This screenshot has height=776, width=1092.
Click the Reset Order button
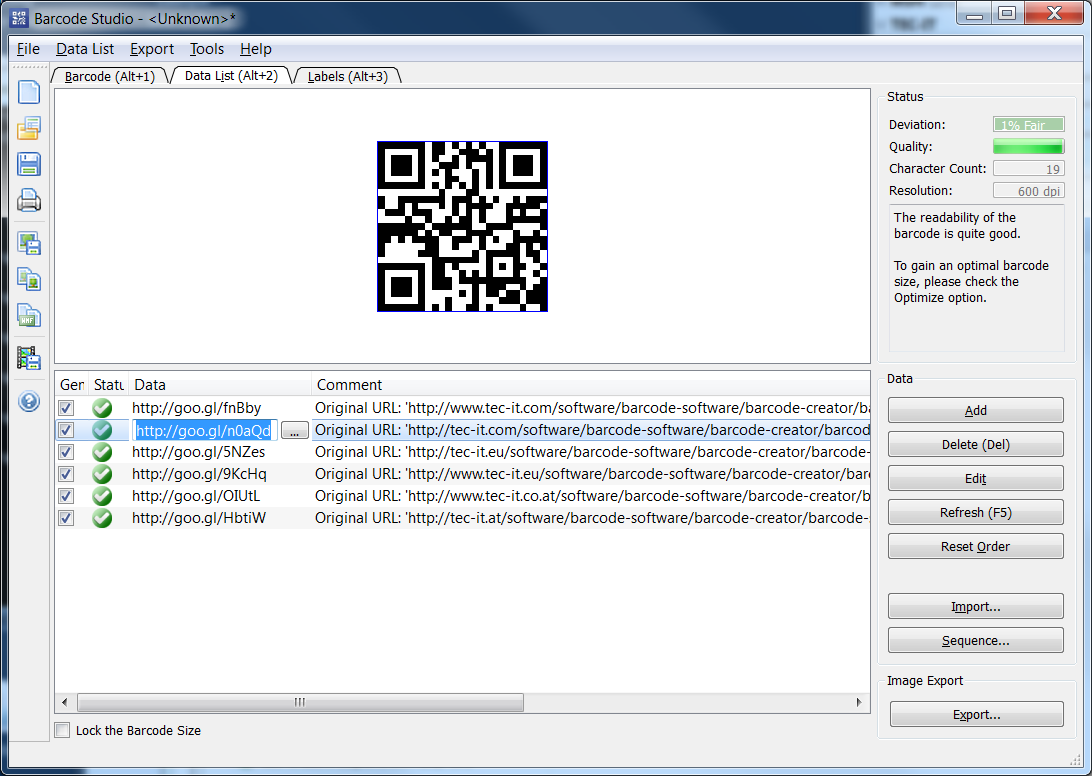click(x=975, y=547)
